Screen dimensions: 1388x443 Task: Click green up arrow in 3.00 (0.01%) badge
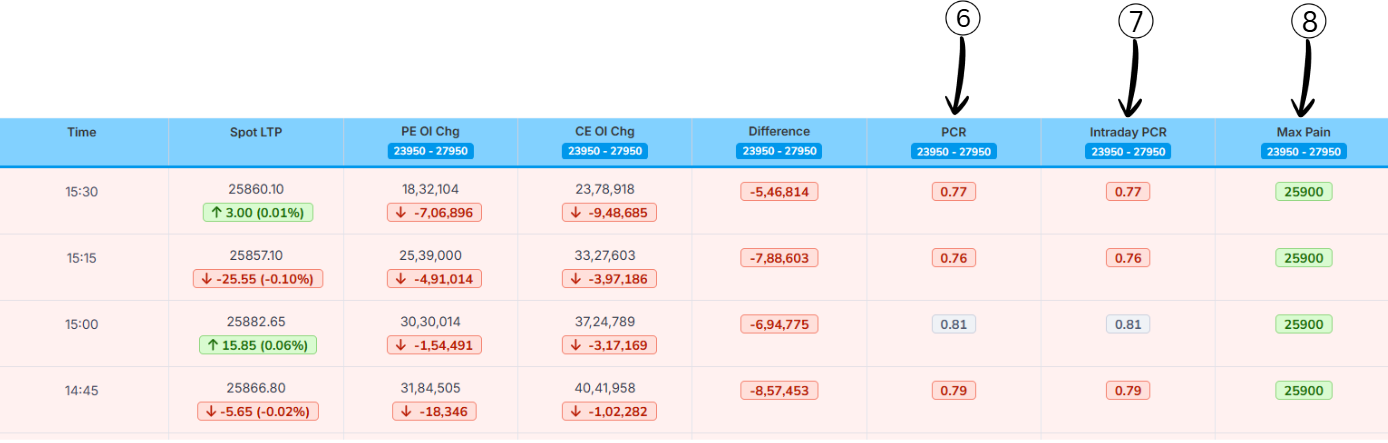point(216,212)
